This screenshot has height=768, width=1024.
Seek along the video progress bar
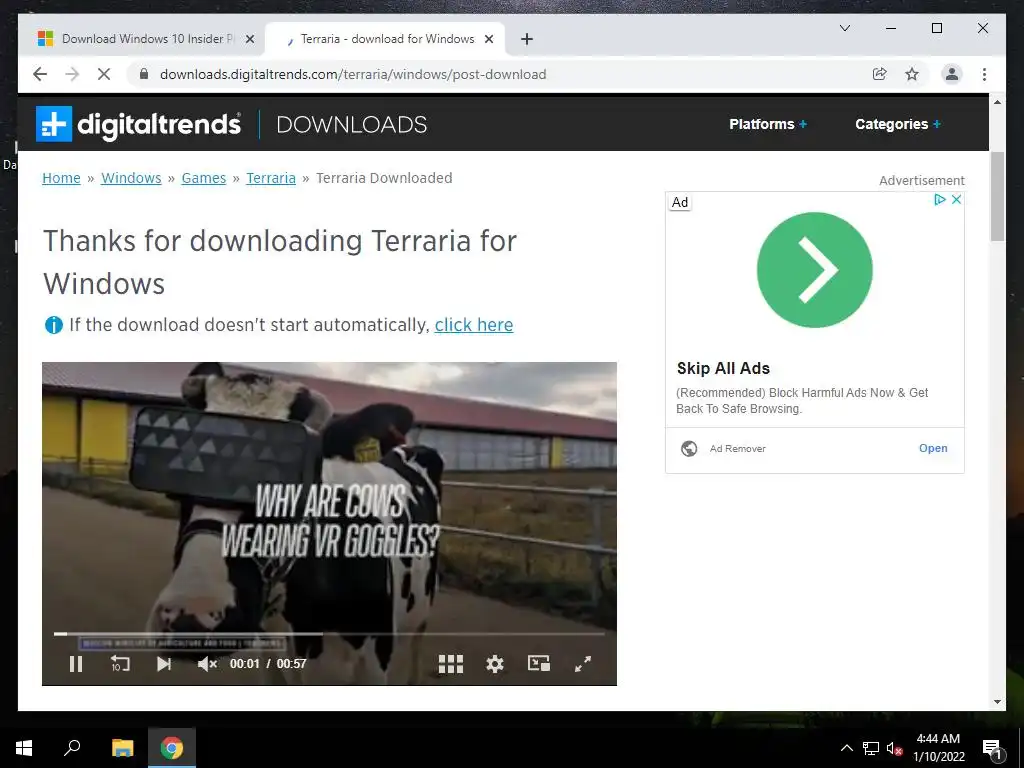tap(329, 633)
